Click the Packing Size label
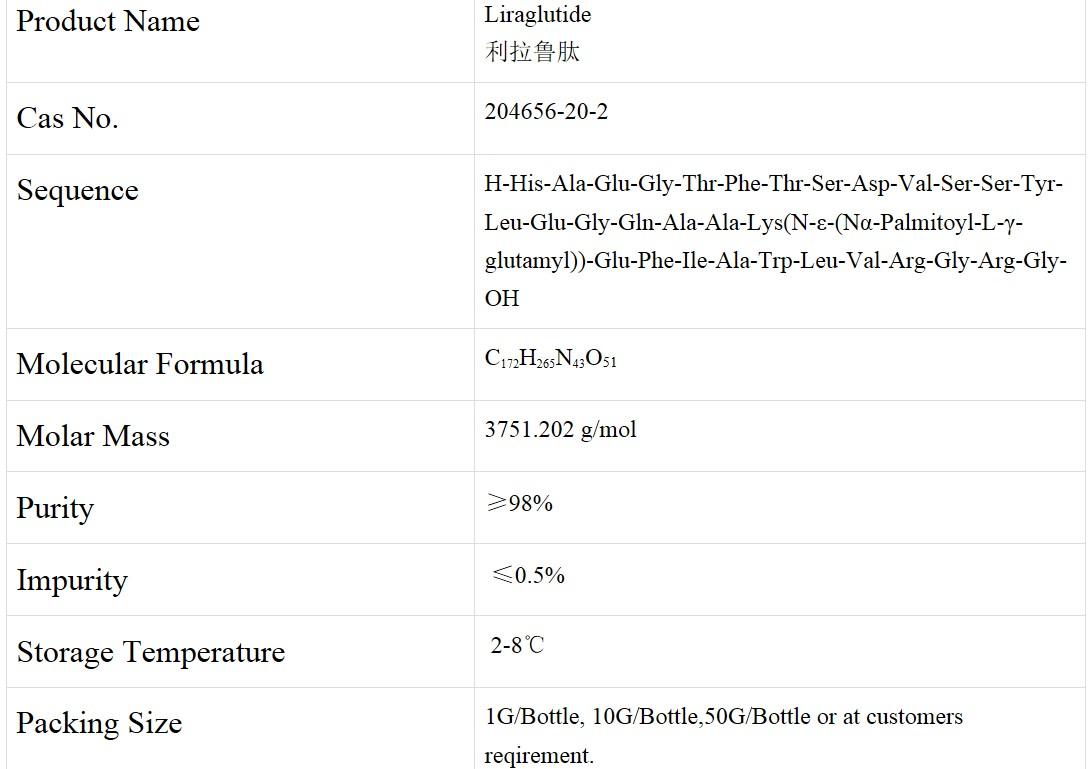The height and width of the screenshot is (769, 1088). (x=99, y=723)
